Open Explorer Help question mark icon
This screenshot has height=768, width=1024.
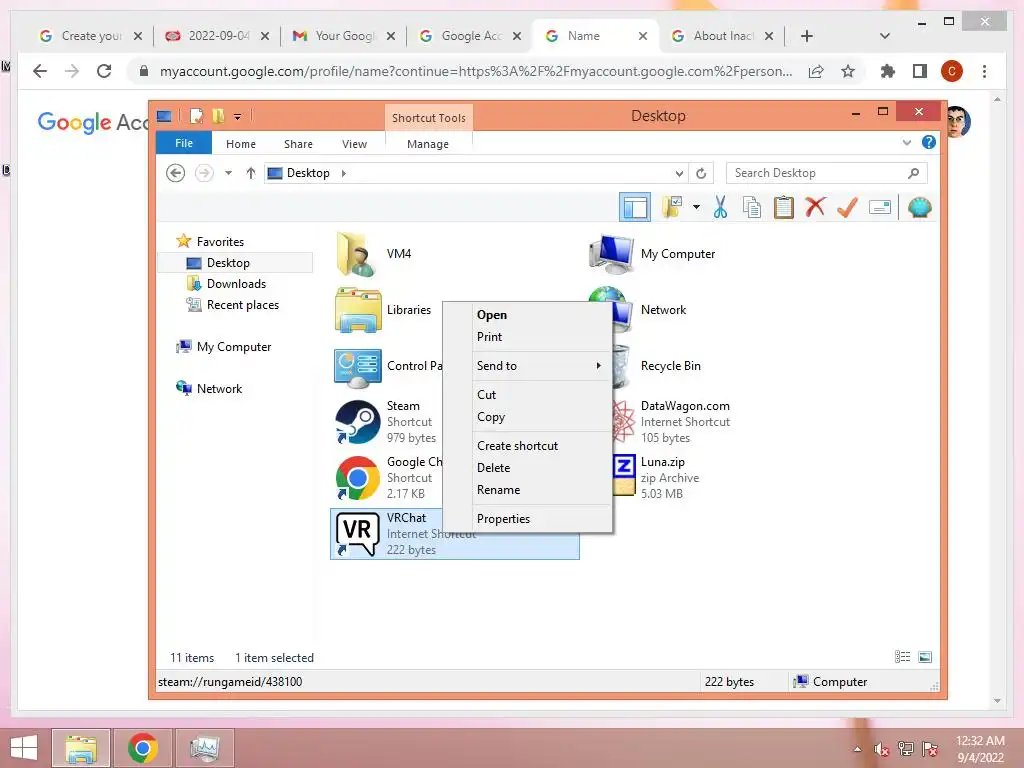click(928, 142)
